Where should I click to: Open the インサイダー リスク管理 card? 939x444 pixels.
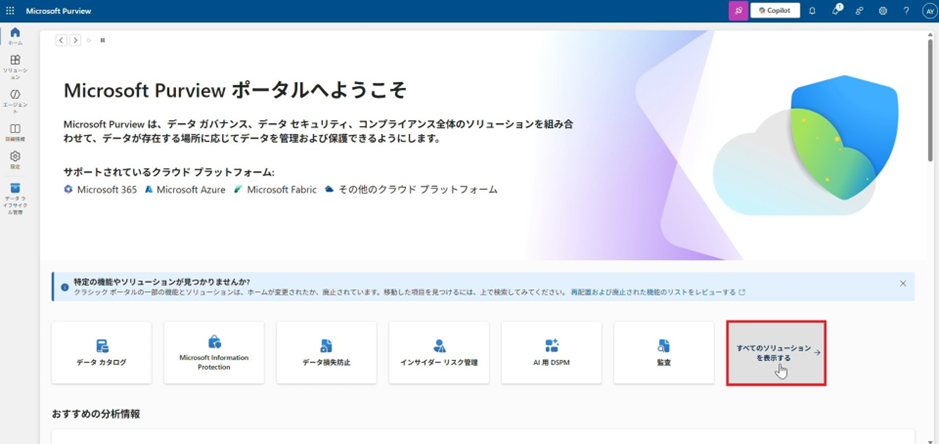click(439, 352)
